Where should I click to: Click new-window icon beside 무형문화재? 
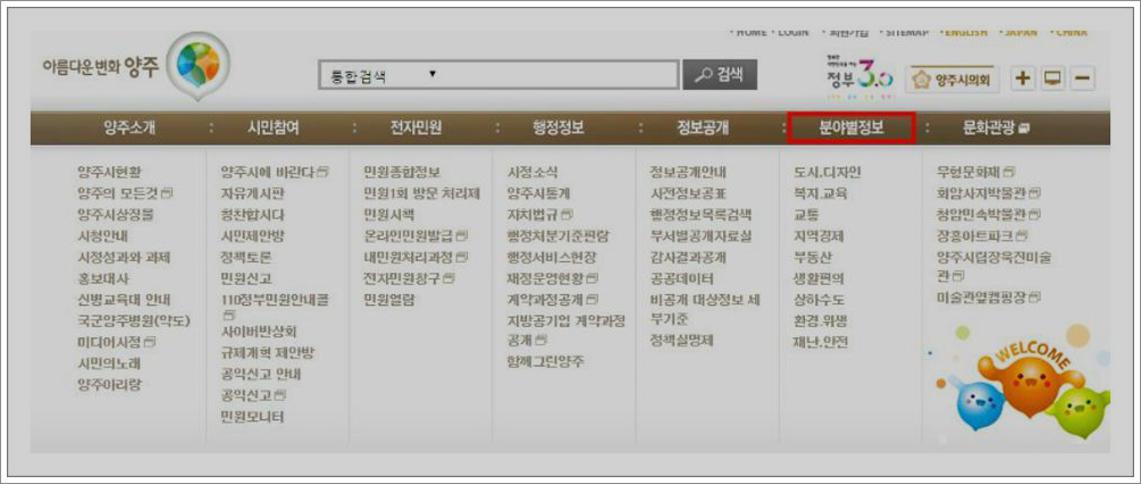pyautogui.click(x=1009, y=172)
